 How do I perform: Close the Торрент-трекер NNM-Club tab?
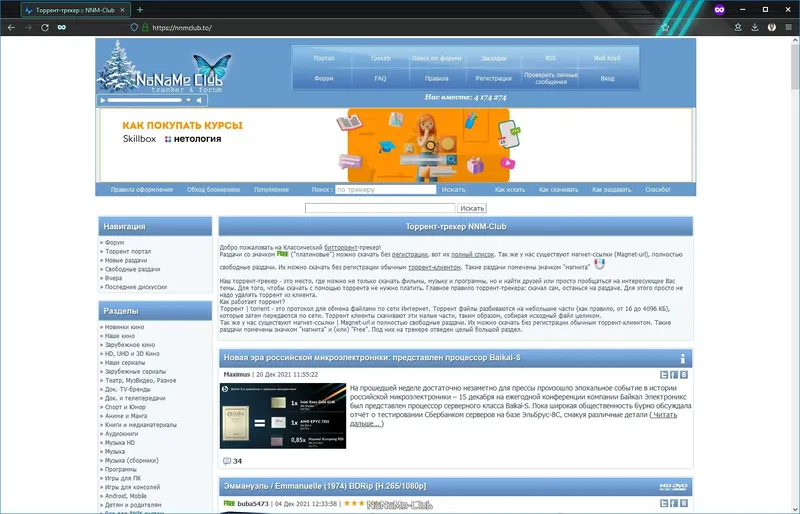click(x=122, y=10)
